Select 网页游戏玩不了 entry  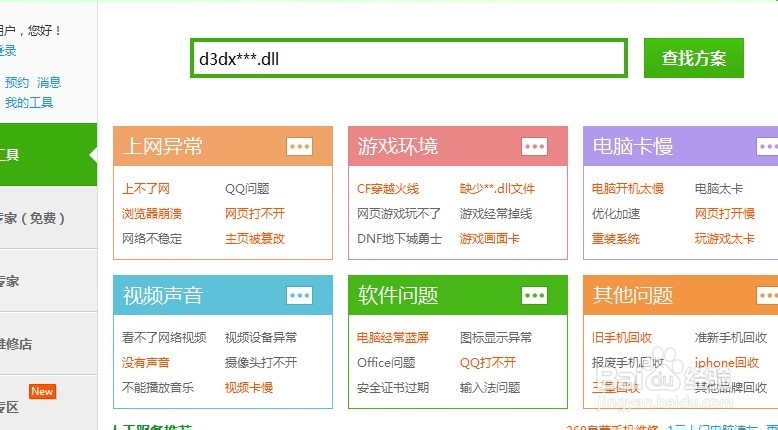[399, 214]
